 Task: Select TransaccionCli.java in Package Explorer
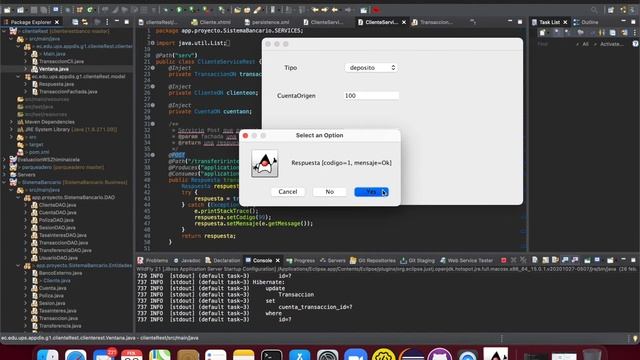tap(61, 61)
